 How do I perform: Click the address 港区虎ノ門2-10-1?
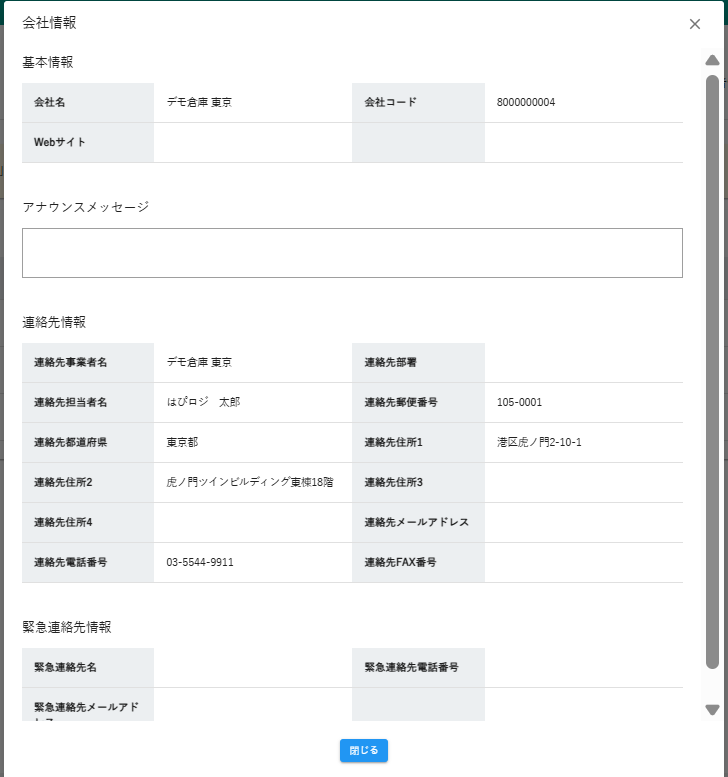(x=539, y=442)
